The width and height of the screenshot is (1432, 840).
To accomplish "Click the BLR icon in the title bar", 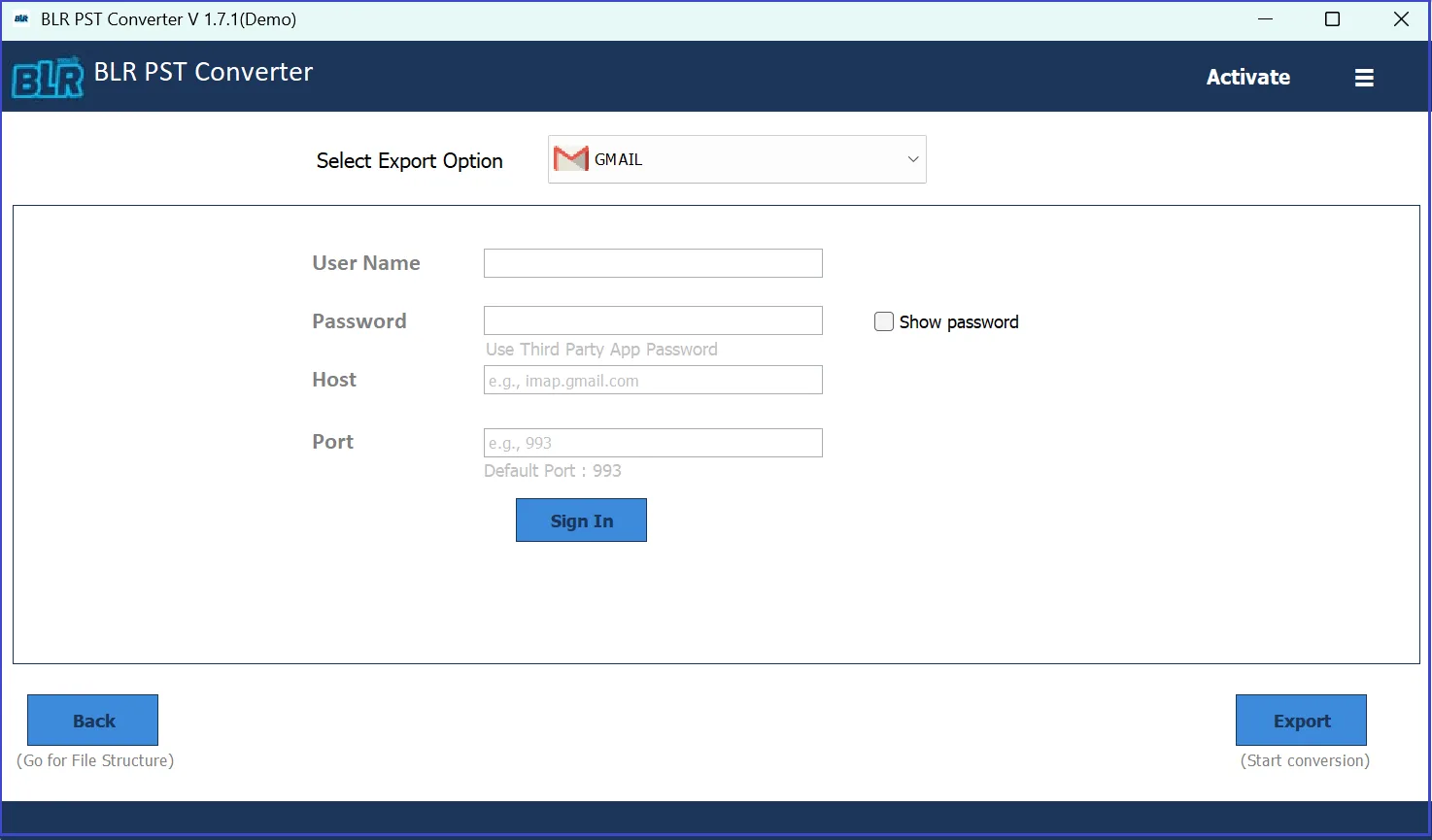I will click(x=21, y=18).
